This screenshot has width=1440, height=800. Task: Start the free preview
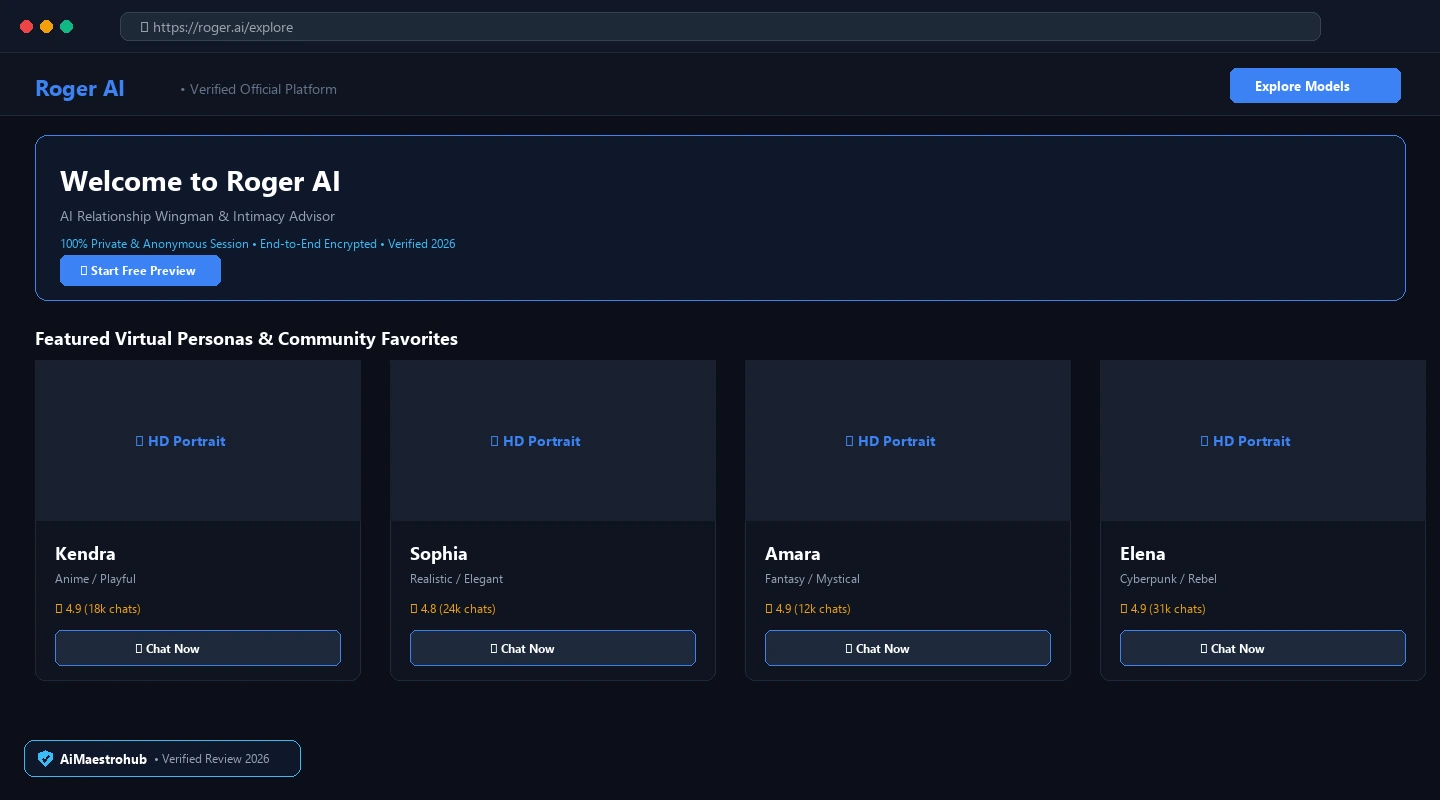140,271
